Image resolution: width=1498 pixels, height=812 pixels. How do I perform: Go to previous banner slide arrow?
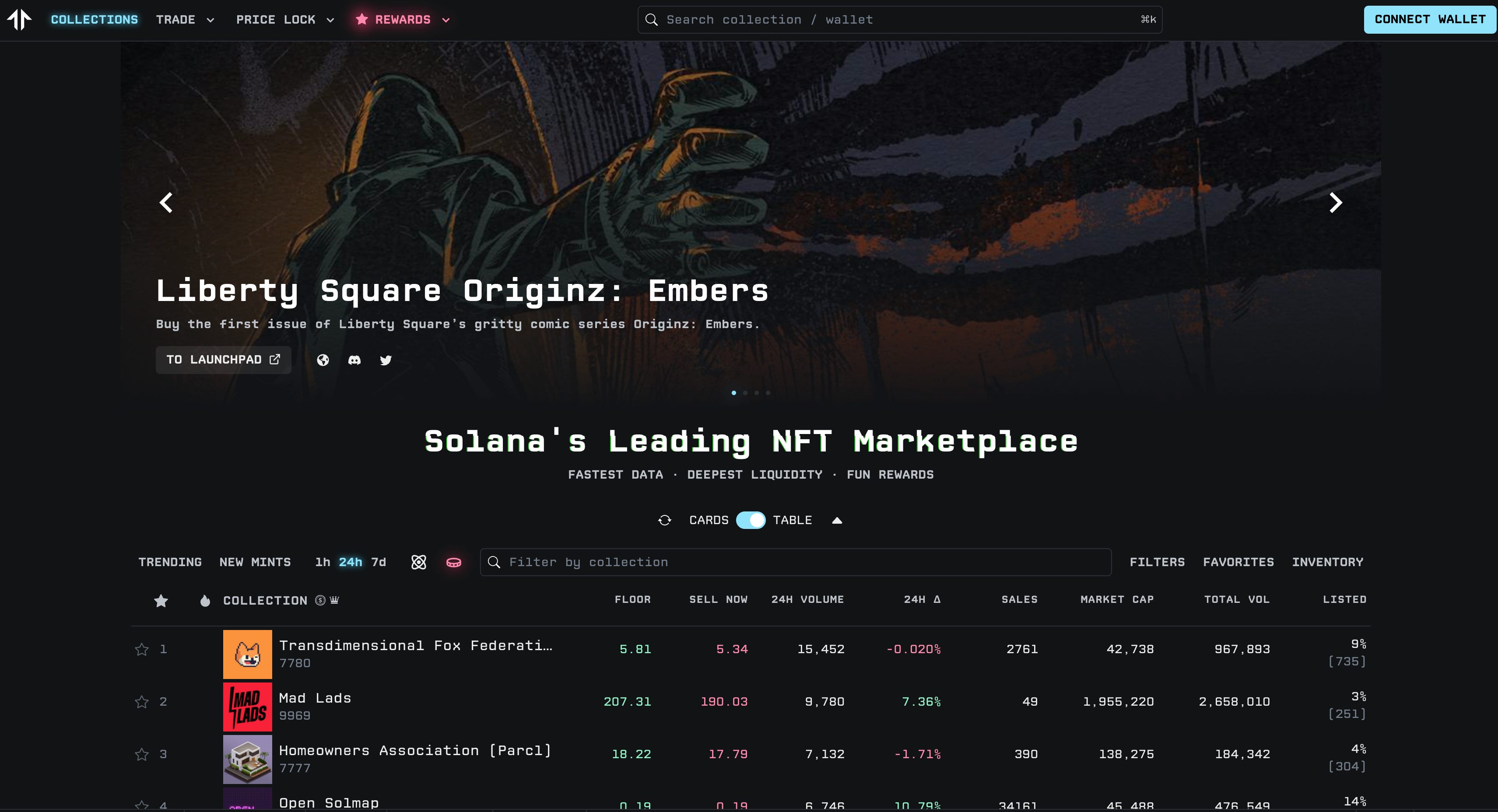pos(166,203)
